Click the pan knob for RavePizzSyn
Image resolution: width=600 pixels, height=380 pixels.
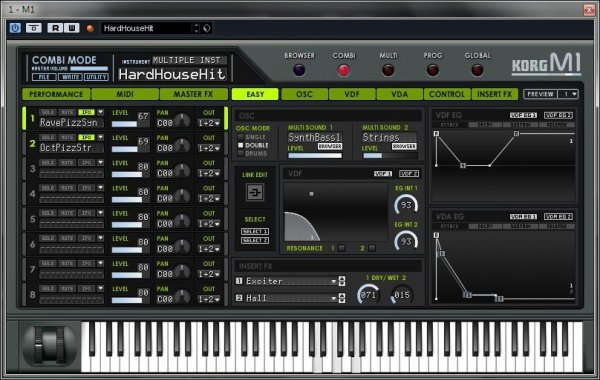coord(182,121)
